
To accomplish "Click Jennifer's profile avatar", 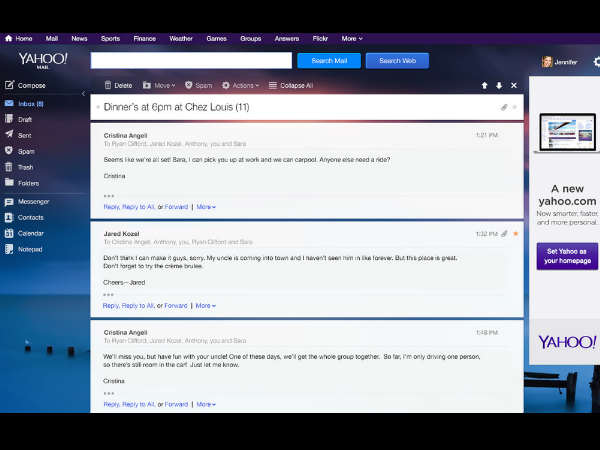I will [547, 62].
